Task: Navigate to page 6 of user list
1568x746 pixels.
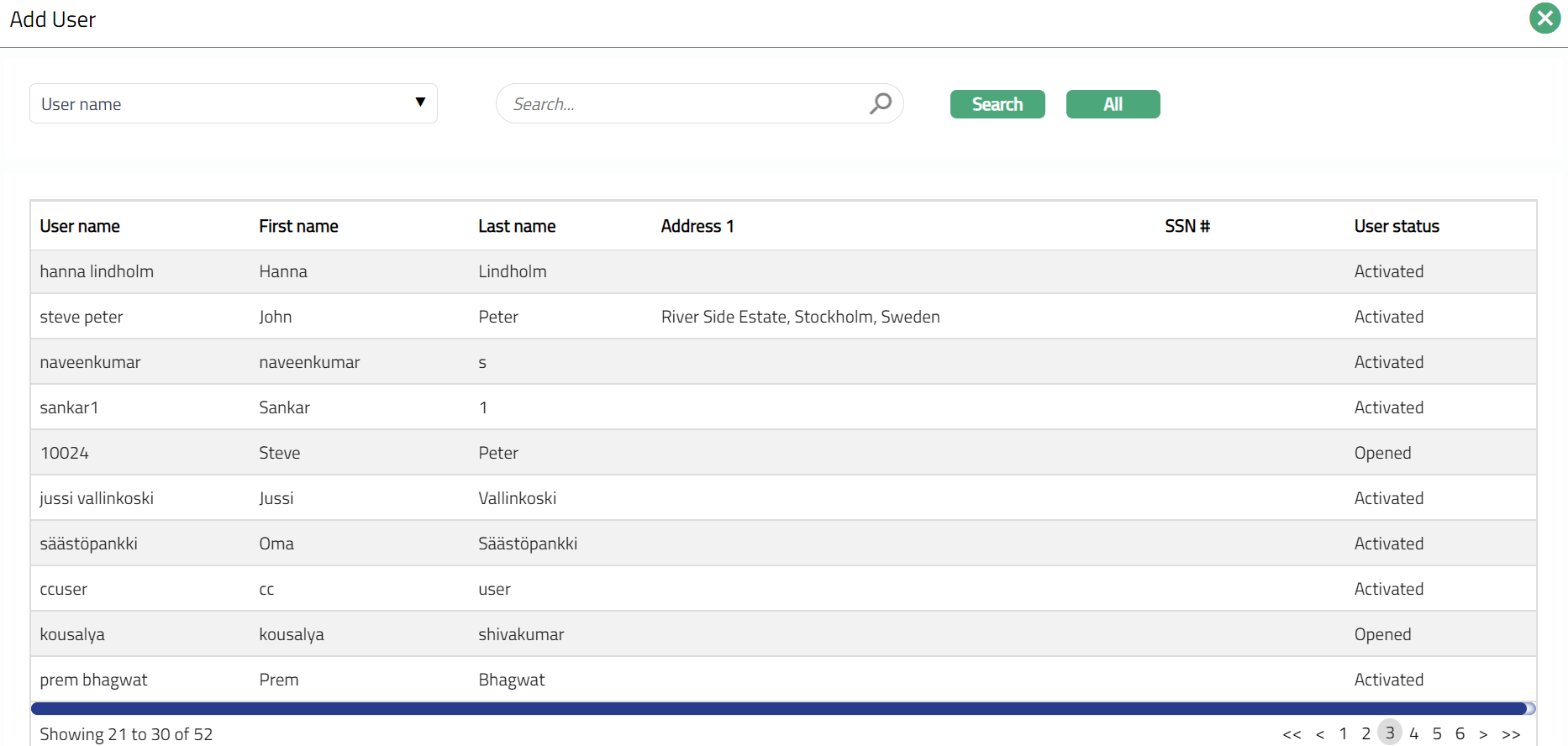Action: [x=1460, y=733]
